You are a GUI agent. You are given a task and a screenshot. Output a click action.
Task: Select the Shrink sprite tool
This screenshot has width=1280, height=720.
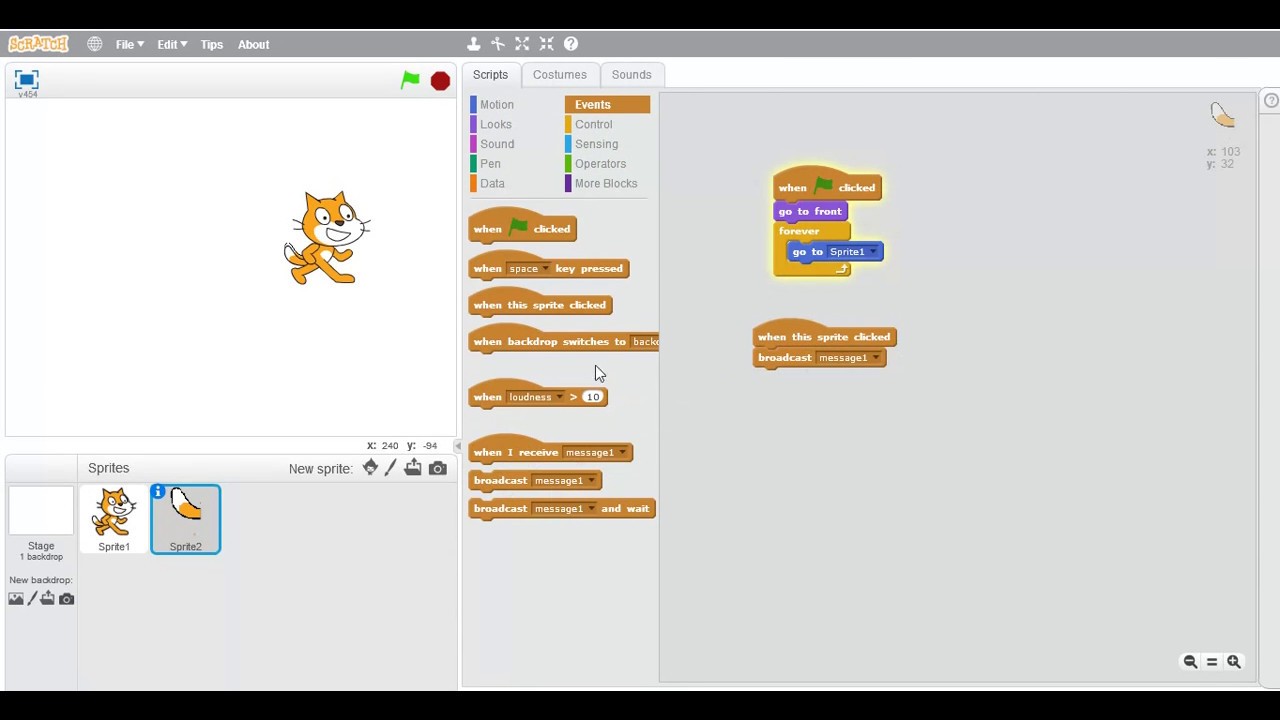click(546, 44)
